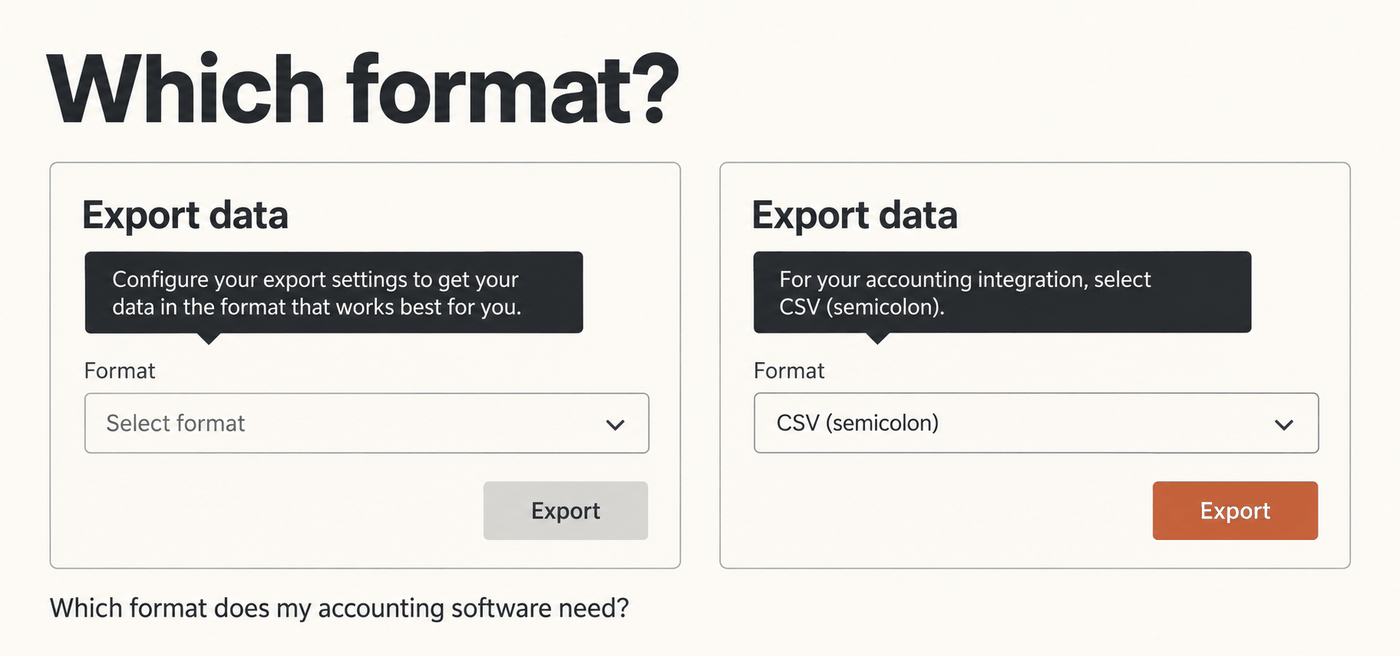1400x656 pixels.
Task: Click the disabled grey Export button
Action: pos(566,511)
